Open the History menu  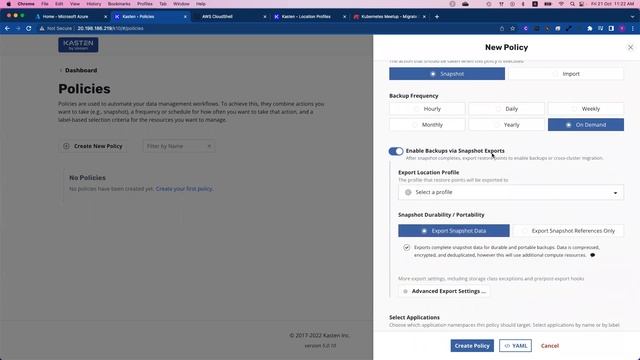93,4
